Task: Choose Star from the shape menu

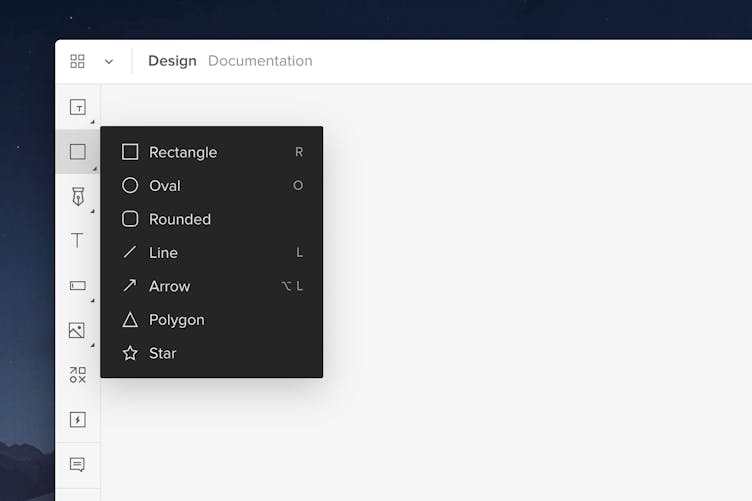Action: coord(212,353)
